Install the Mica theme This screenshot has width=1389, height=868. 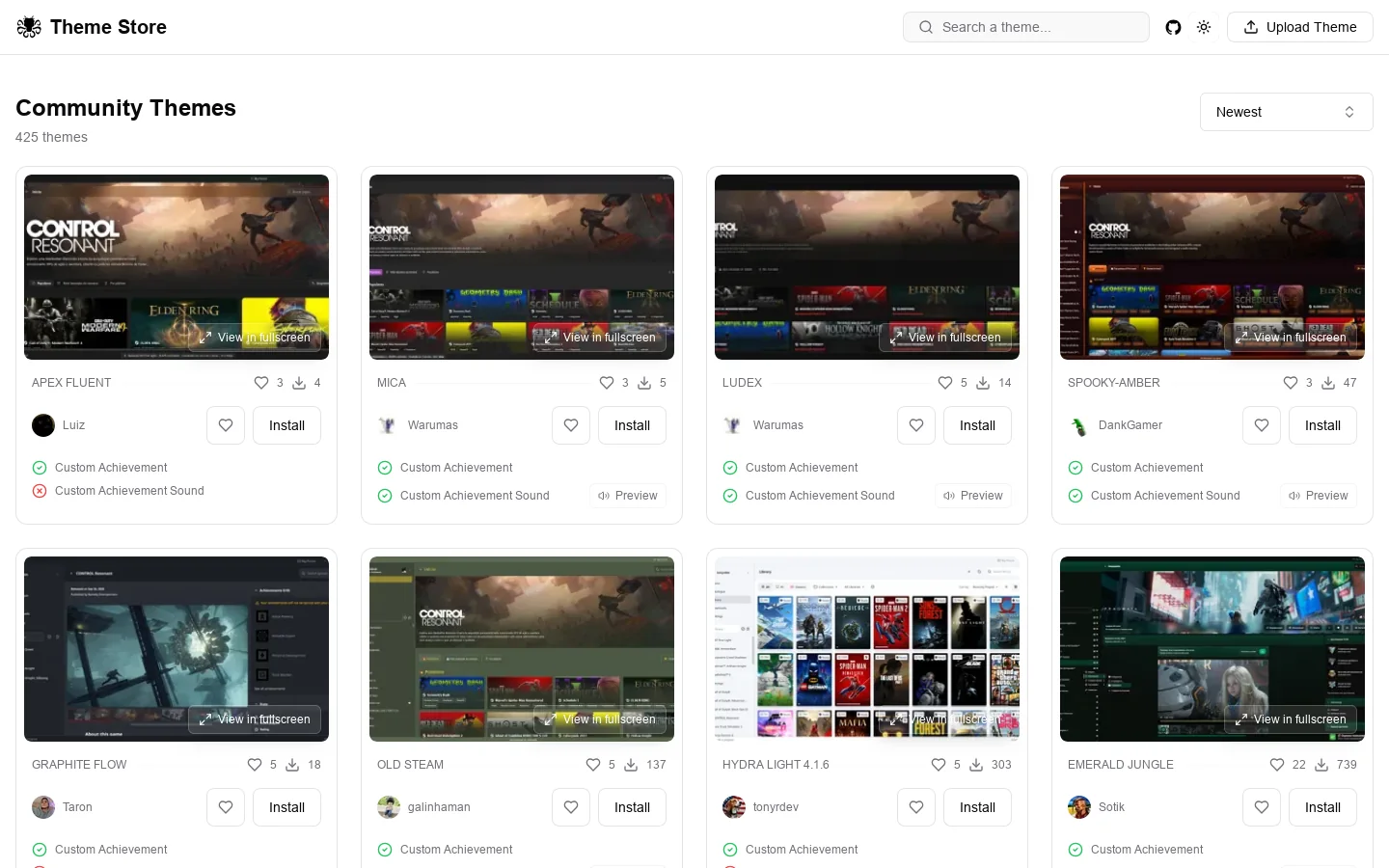(x=632, y=425)
